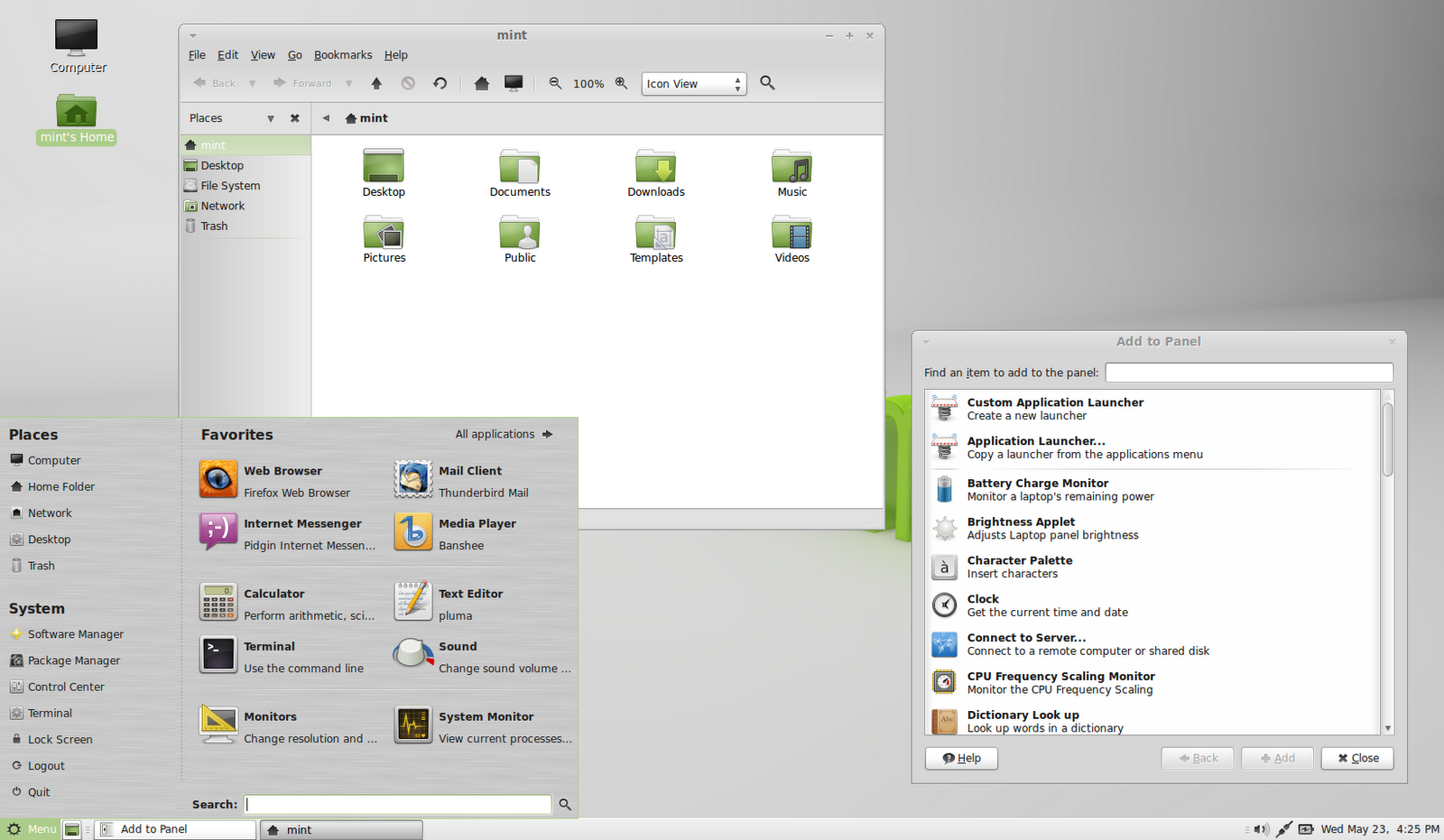Open Terminal from the Favorites list

click(271, 656)
